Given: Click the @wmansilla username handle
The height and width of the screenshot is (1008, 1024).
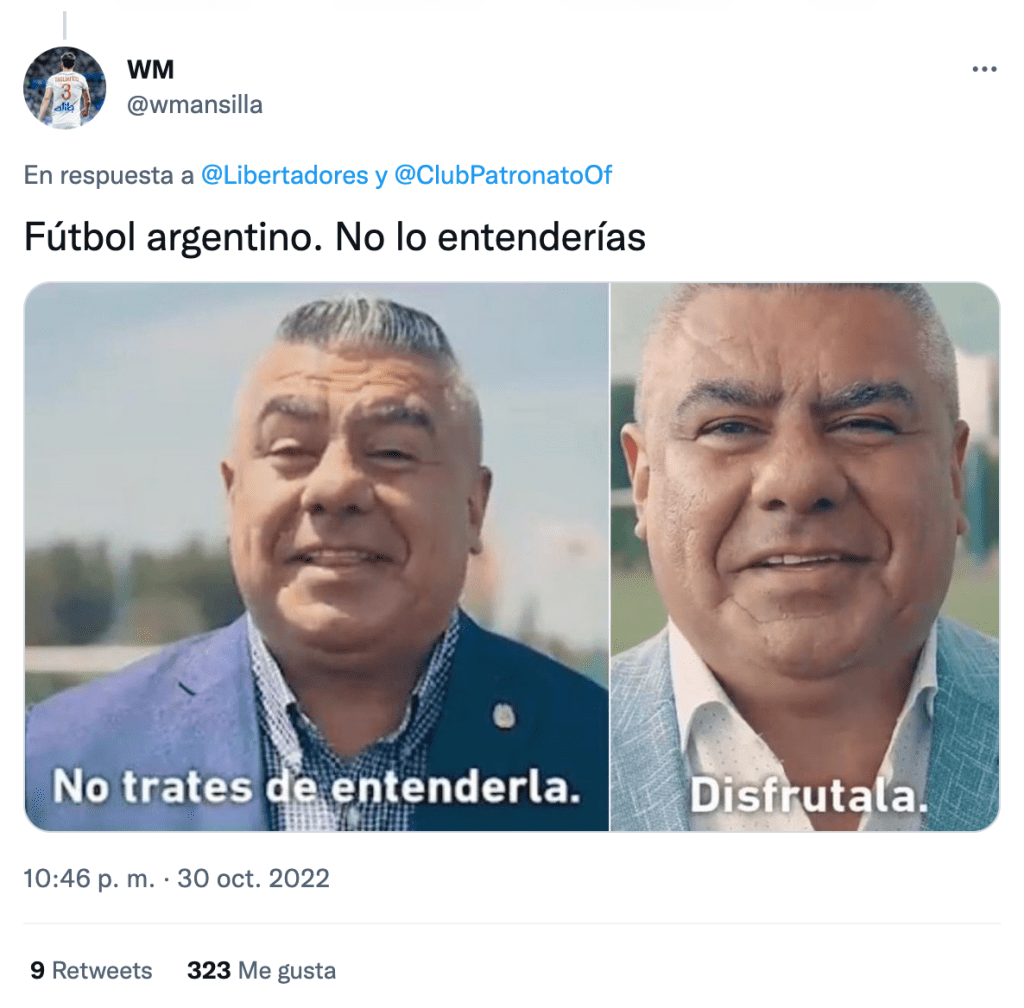Looking at the screenshot, I should [x=195, y=104].
